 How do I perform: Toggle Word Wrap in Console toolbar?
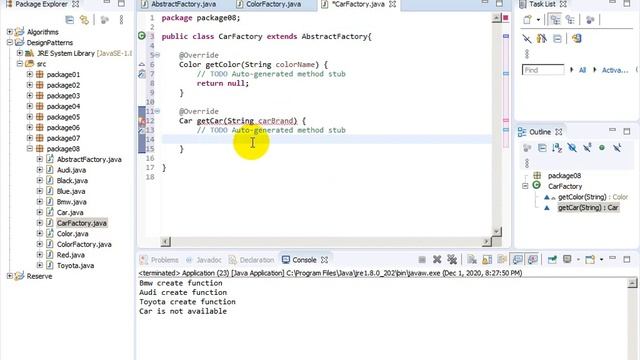click(x=502, y=260)
